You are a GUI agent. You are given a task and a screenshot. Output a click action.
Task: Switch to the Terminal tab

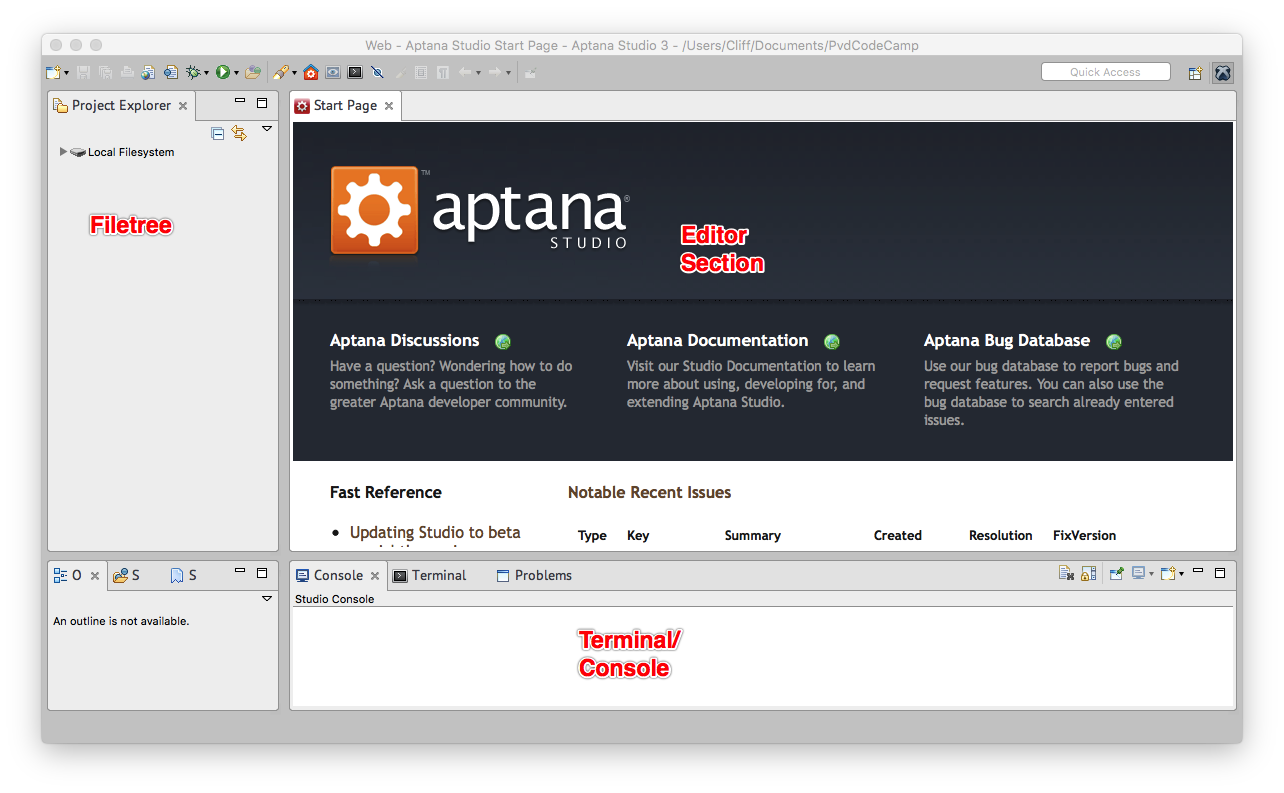tap(430, 575)
